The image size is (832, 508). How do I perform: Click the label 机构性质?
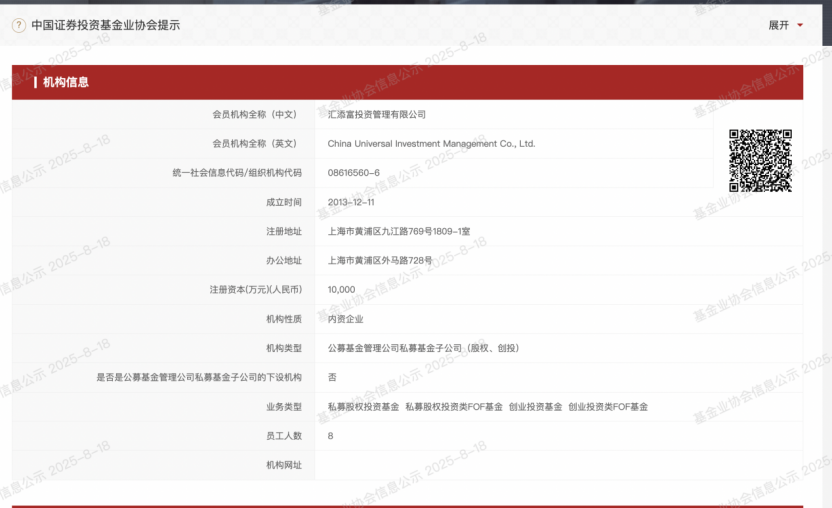[284, 319]
